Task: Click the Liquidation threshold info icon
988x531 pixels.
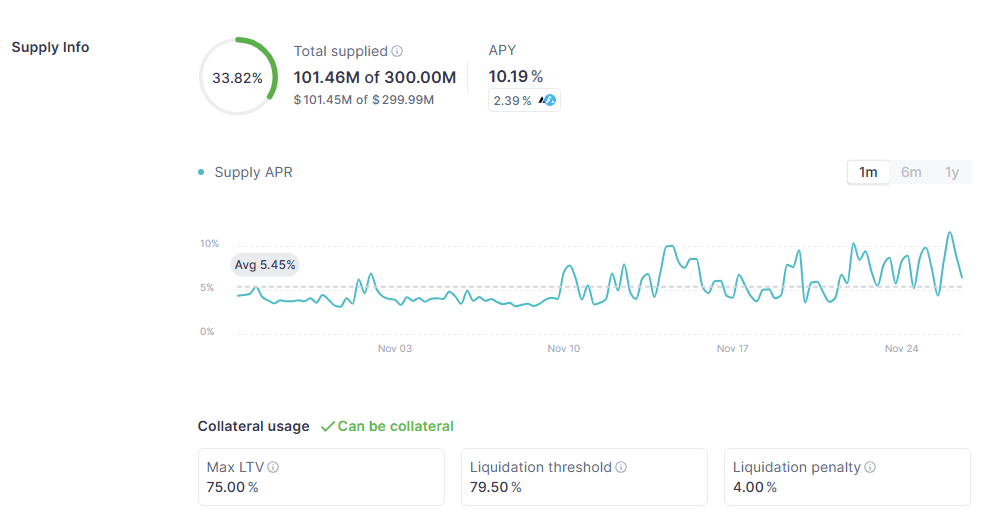Action: [x=621, y=467]
